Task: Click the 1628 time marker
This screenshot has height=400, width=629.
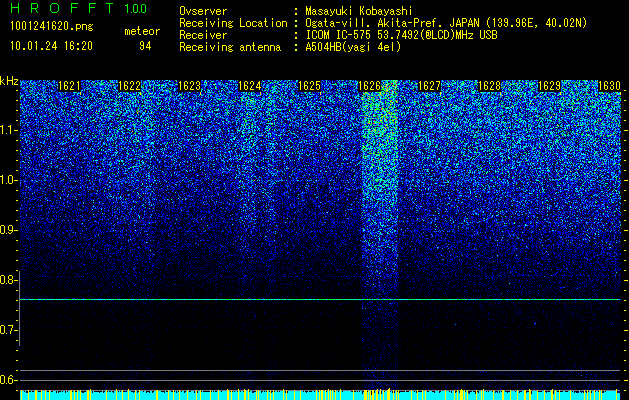Action: (x=489, y=86)
